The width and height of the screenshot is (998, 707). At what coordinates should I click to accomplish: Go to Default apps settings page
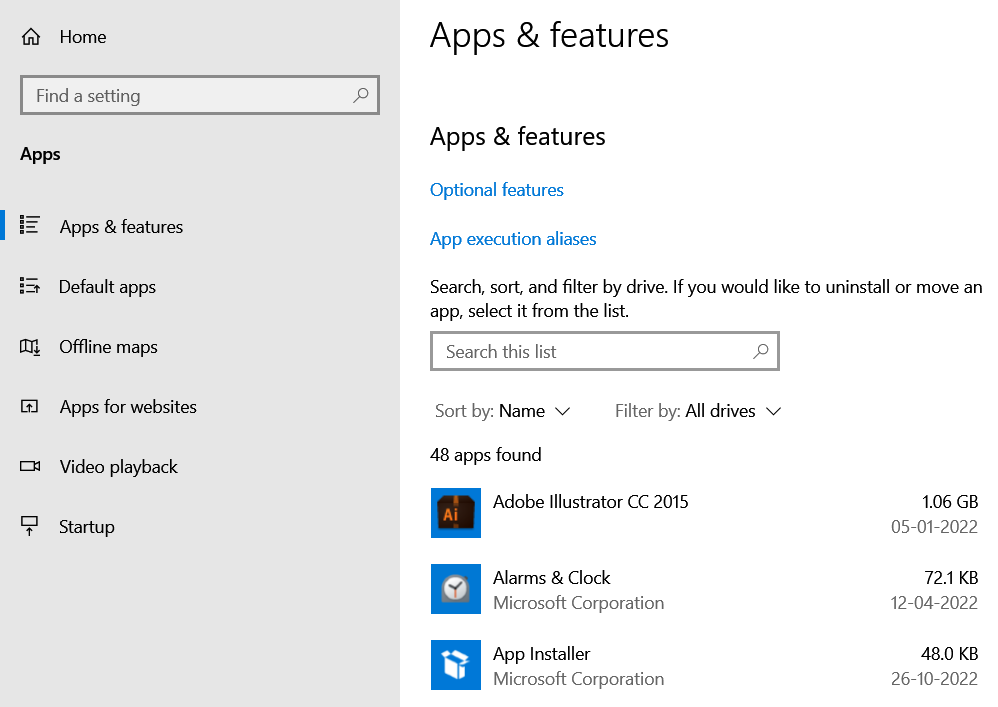pos(108,287)
